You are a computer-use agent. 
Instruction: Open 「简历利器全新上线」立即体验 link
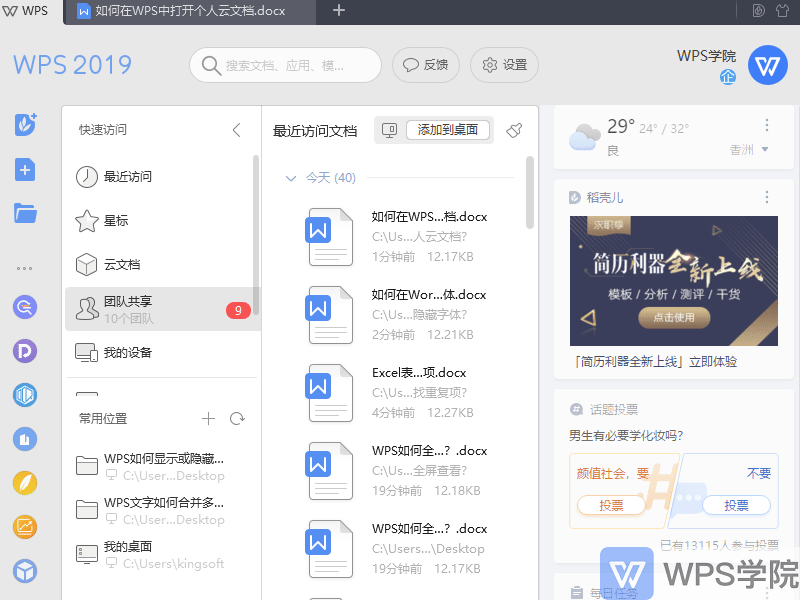pos(655,362)
